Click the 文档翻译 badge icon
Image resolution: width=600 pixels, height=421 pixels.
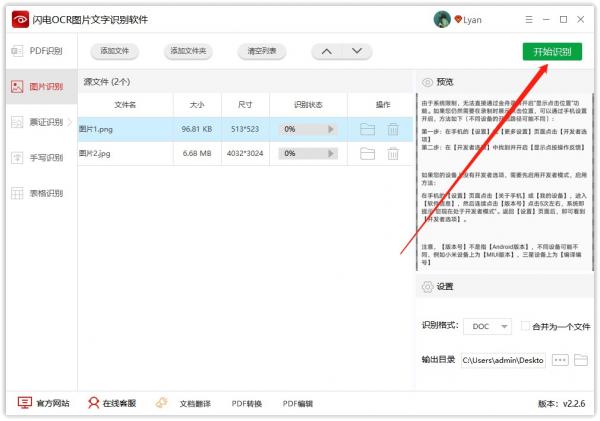(x=161, y=403)
